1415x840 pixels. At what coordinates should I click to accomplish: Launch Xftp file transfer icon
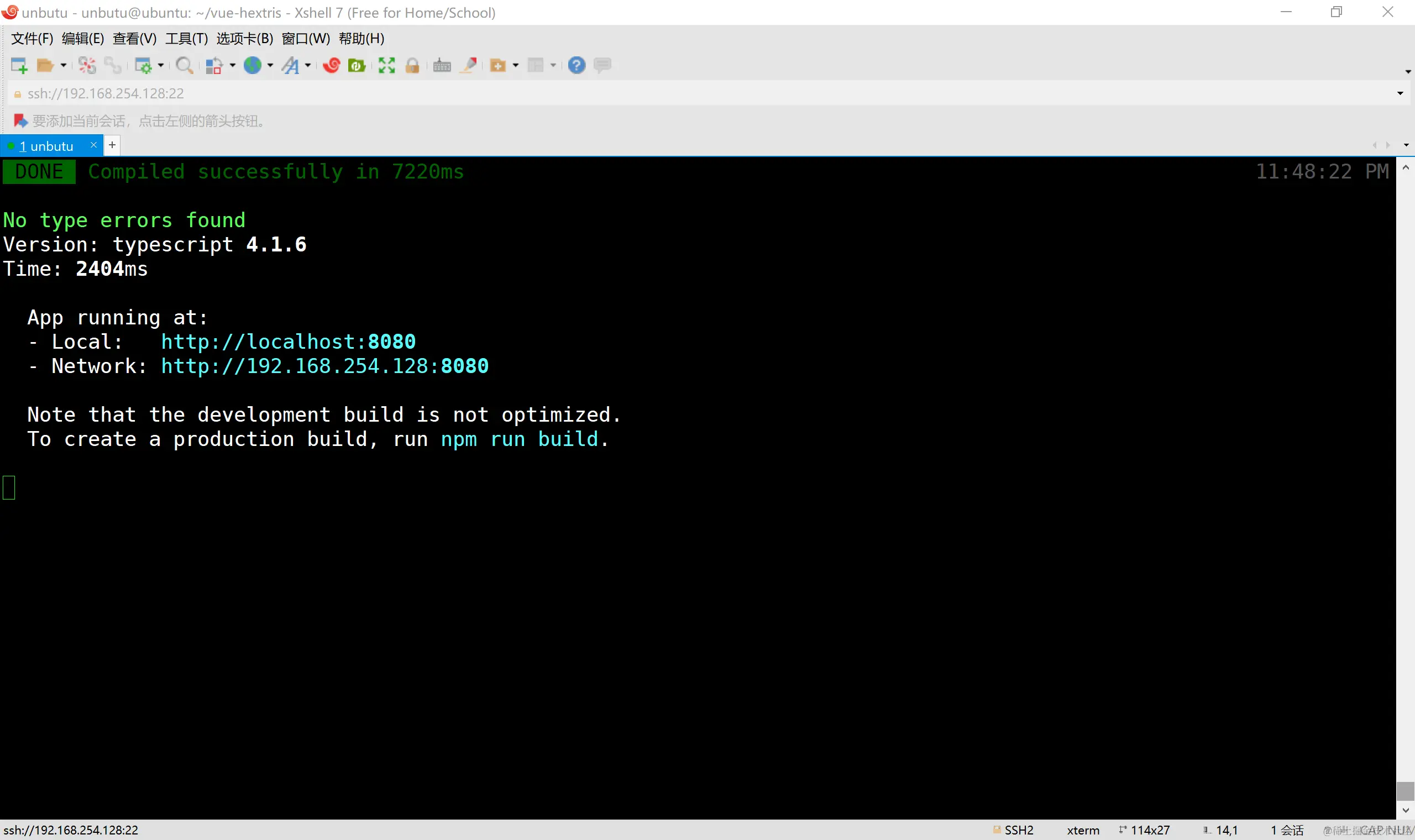coord(356,66)
